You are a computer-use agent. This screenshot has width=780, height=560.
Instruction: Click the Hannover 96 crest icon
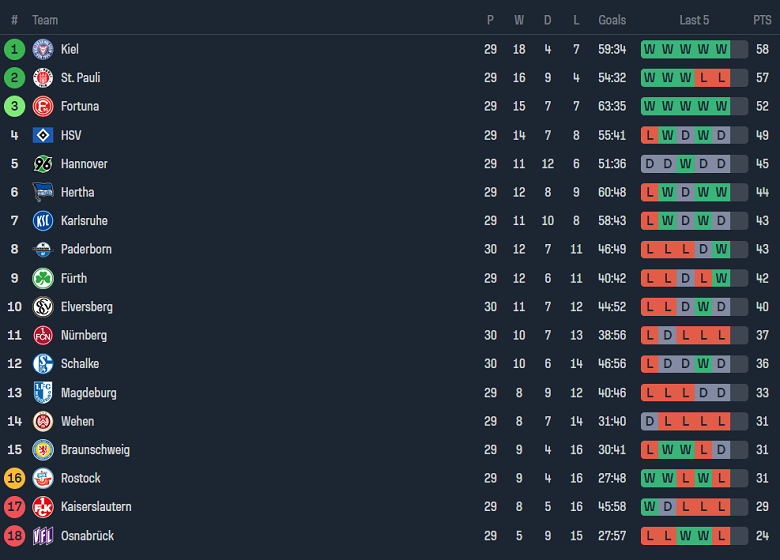(42, 164)
